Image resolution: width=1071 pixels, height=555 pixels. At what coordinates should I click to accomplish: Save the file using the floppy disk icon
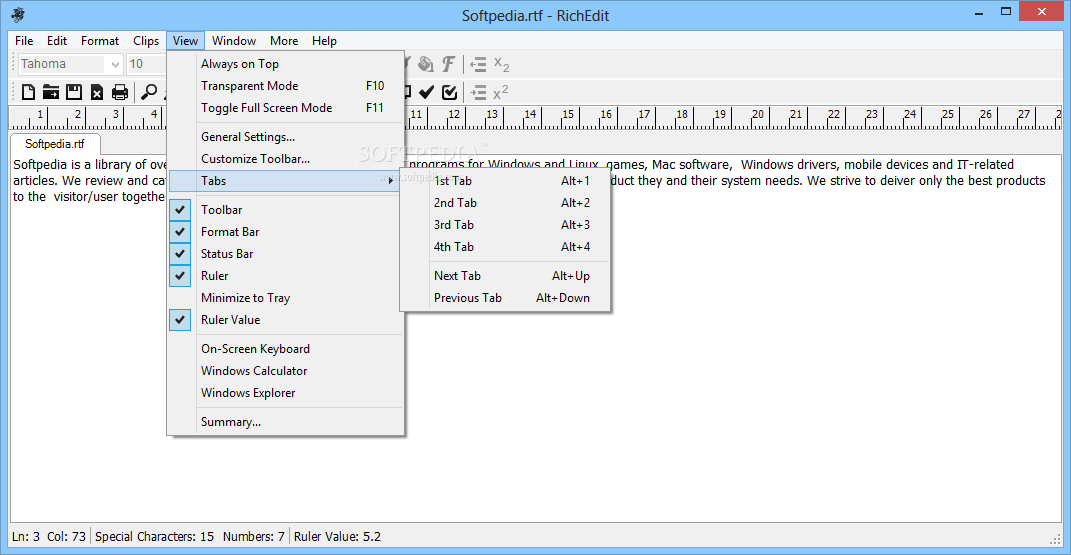(74, 92)
